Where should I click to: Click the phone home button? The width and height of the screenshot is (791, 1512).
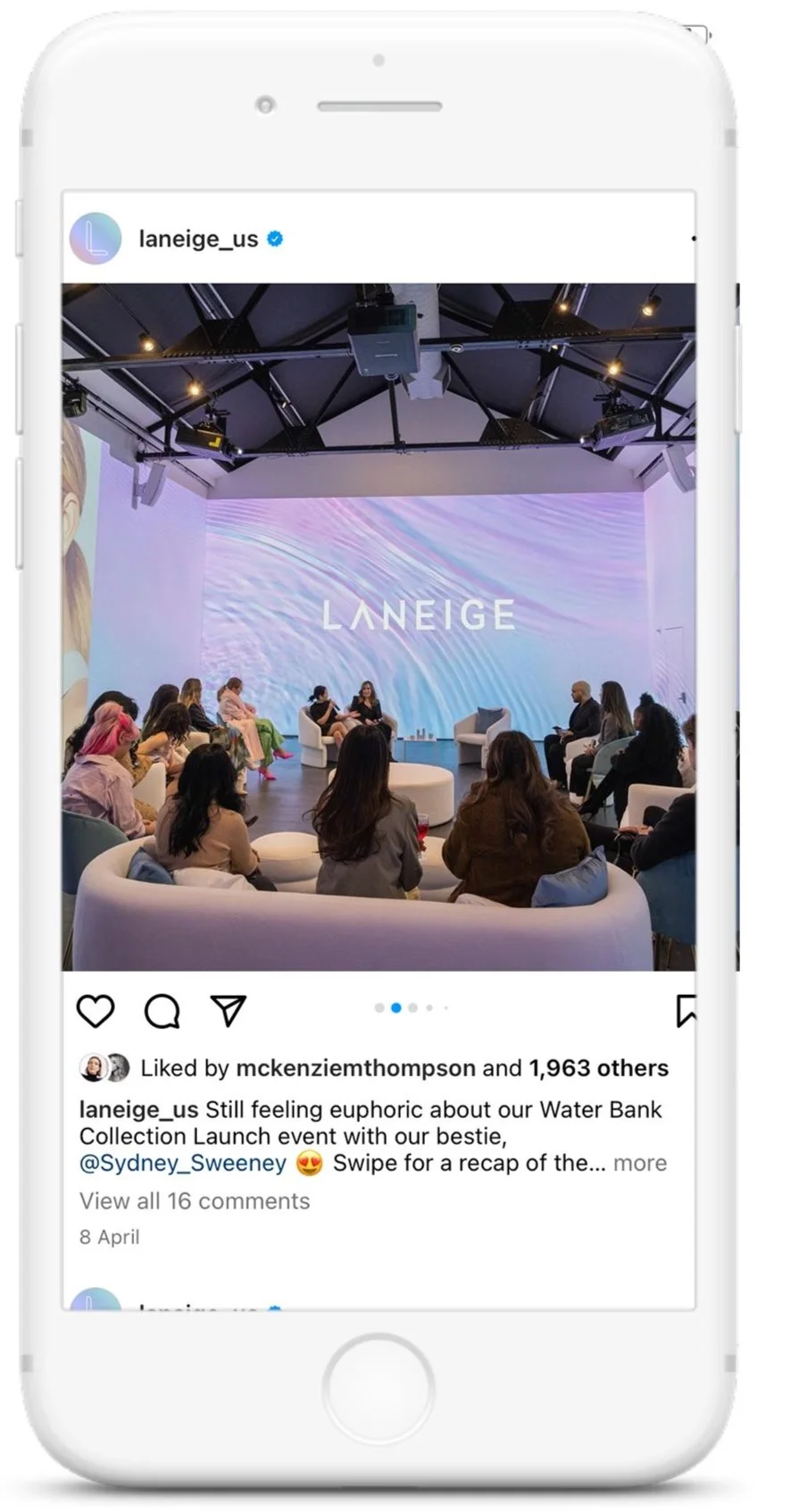pyautogui.click(x=379, y=1388)
